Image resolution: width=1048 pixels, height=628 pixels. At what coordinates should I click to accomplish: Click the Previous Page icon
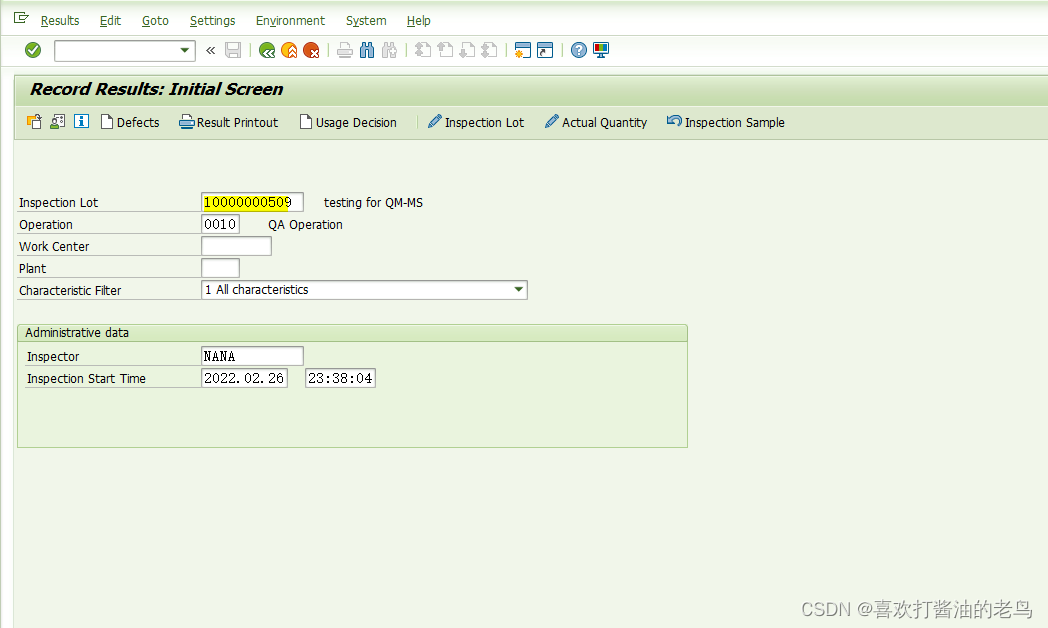point(444,50)
